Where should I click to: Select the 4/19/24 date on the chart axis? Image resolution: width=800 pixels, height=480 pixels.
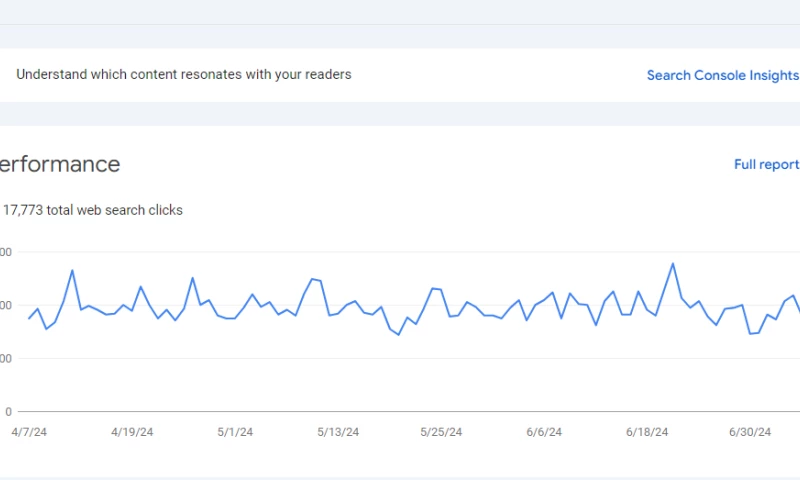132,432
